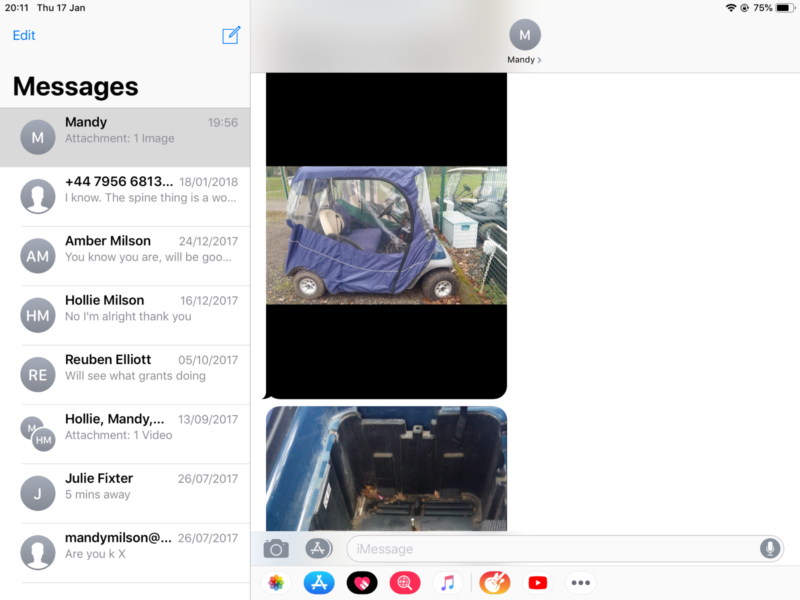Viewport: 800px width, 600px height.
Task: Tap the iMessage text input field
Action: 565,549
